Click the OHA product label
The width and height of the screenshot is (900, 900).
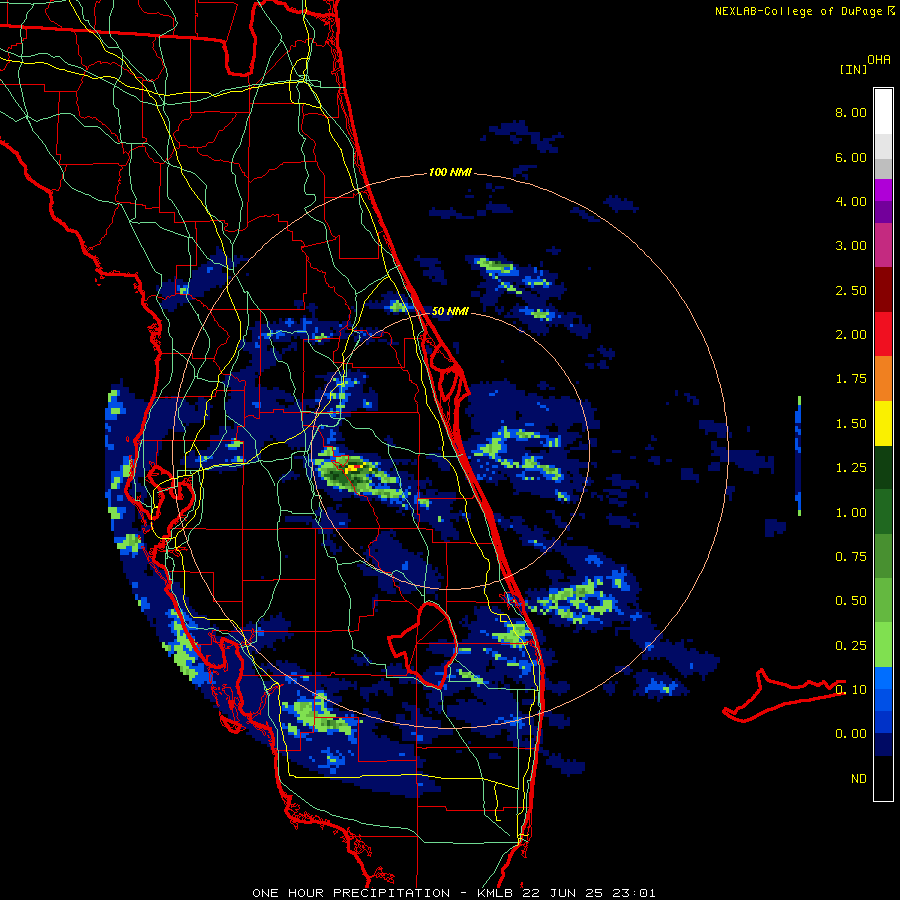(879, 60)
